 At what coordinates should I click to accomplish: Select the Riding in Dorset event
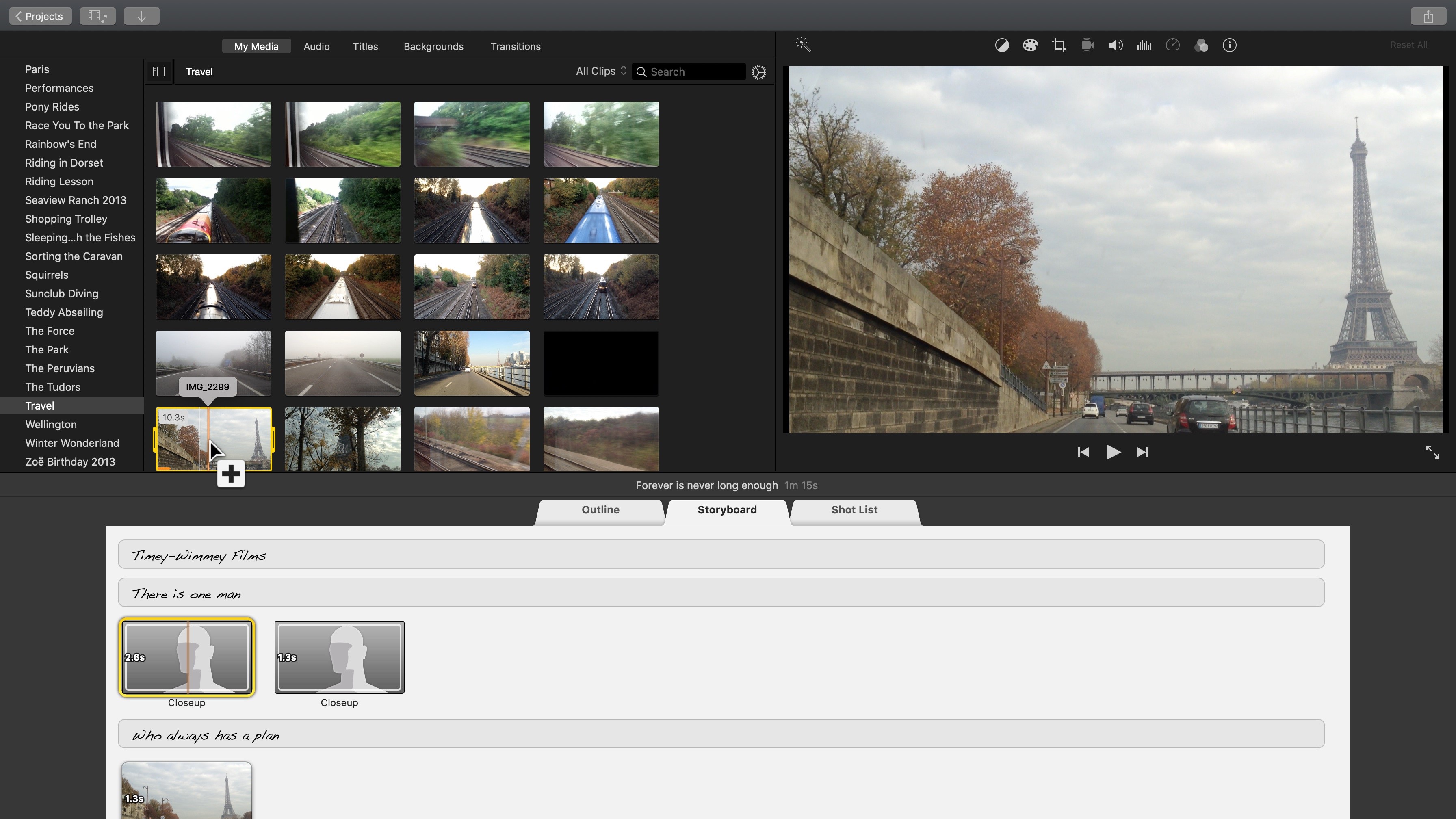64,163
